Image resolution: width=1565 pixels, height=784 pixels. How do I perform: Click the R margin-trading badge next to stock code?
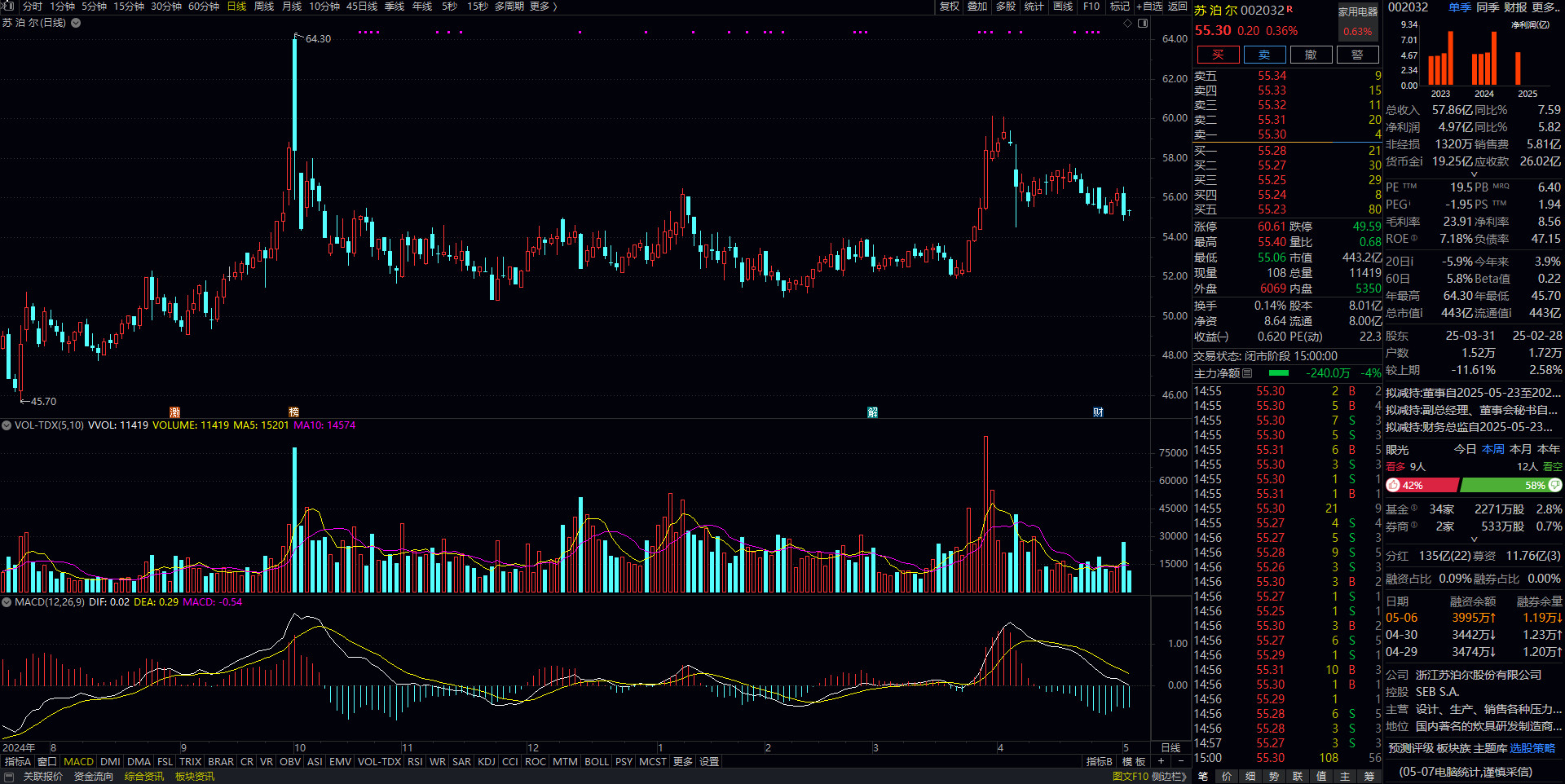[1289, 10]
